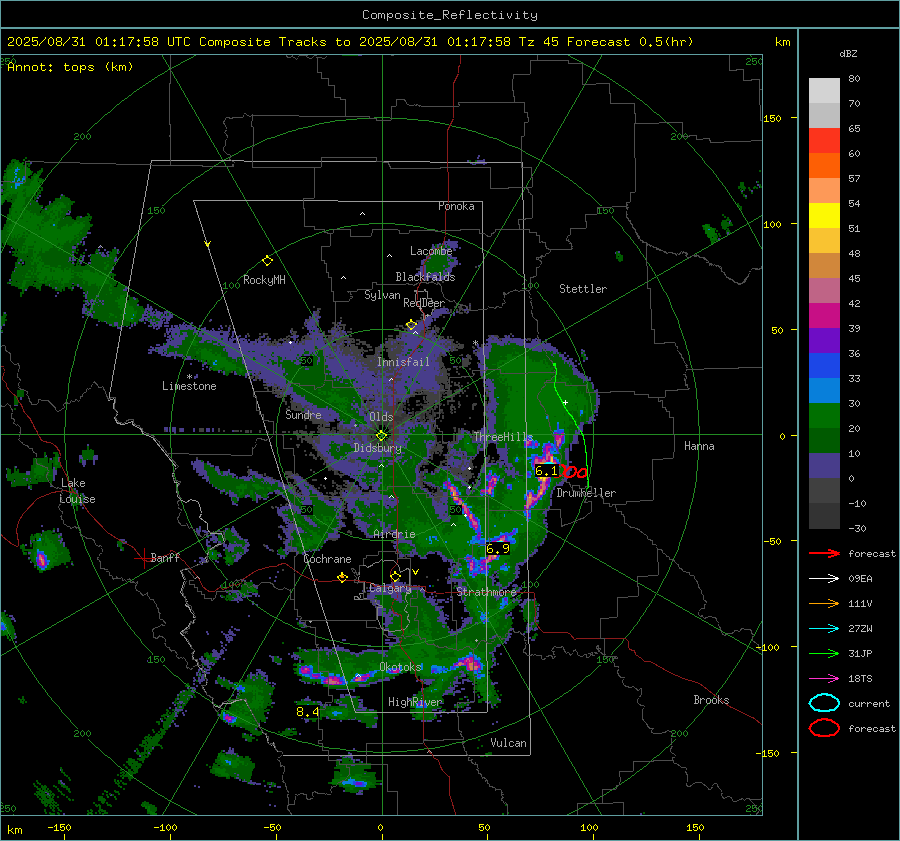Select the orange 111V track arrow
The height and width of the screenshot is (841, 900).
(824, 603)
